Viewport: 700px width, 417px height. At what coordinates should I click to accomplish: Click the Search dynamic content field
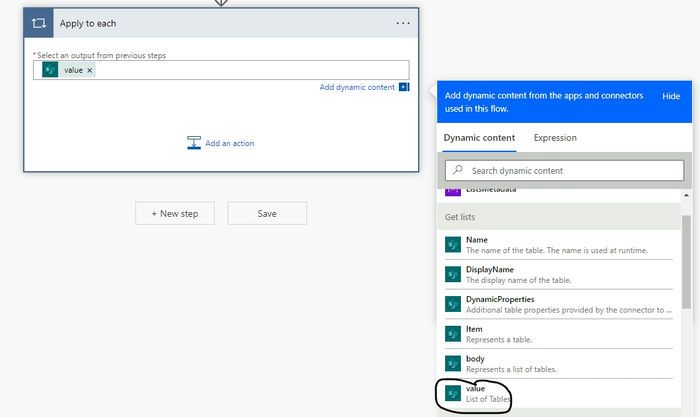point(564,171)
